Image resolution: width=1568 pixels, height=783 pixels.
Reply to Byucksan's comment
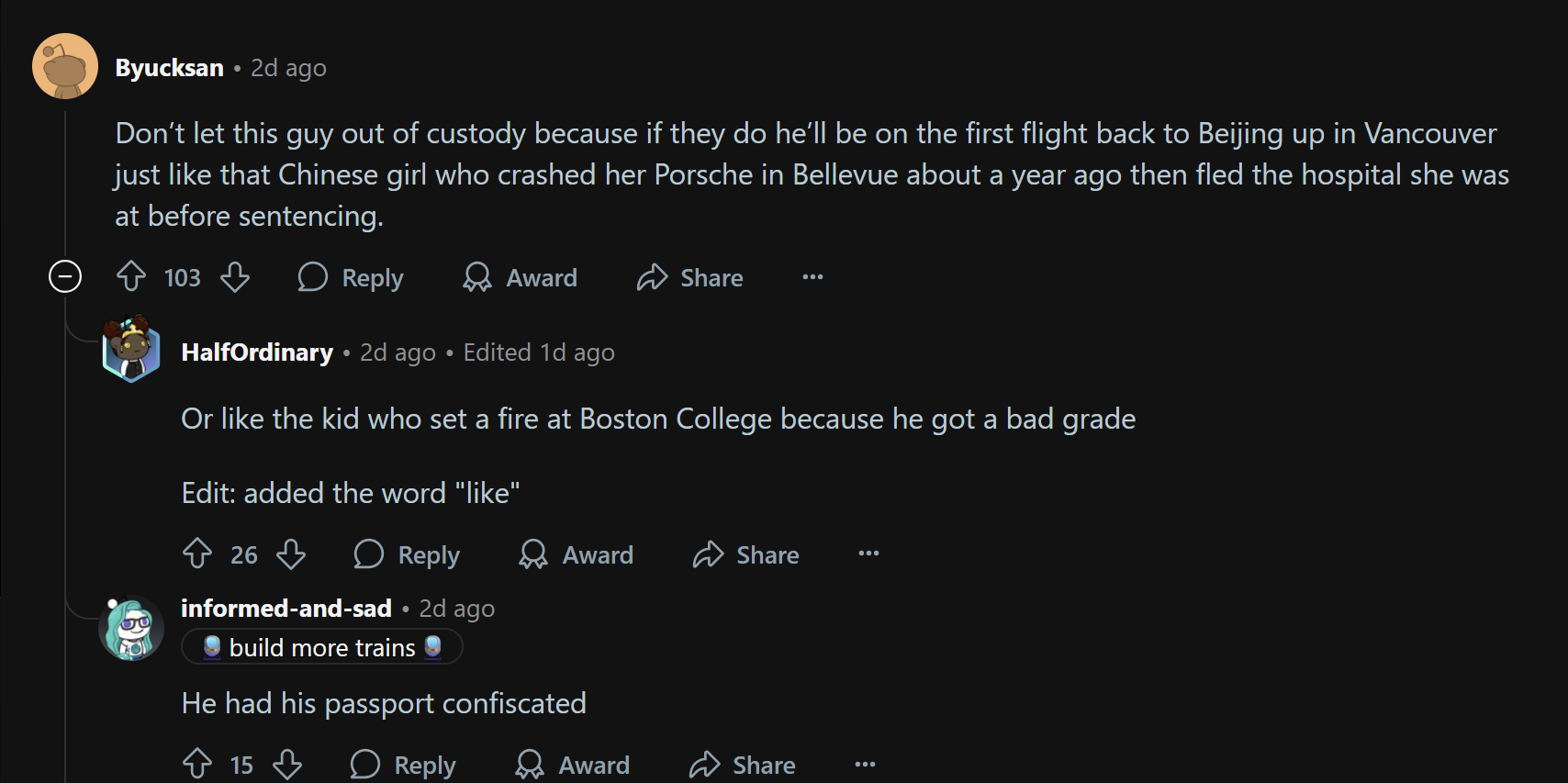pyautogui.click(x=351, y=277)
